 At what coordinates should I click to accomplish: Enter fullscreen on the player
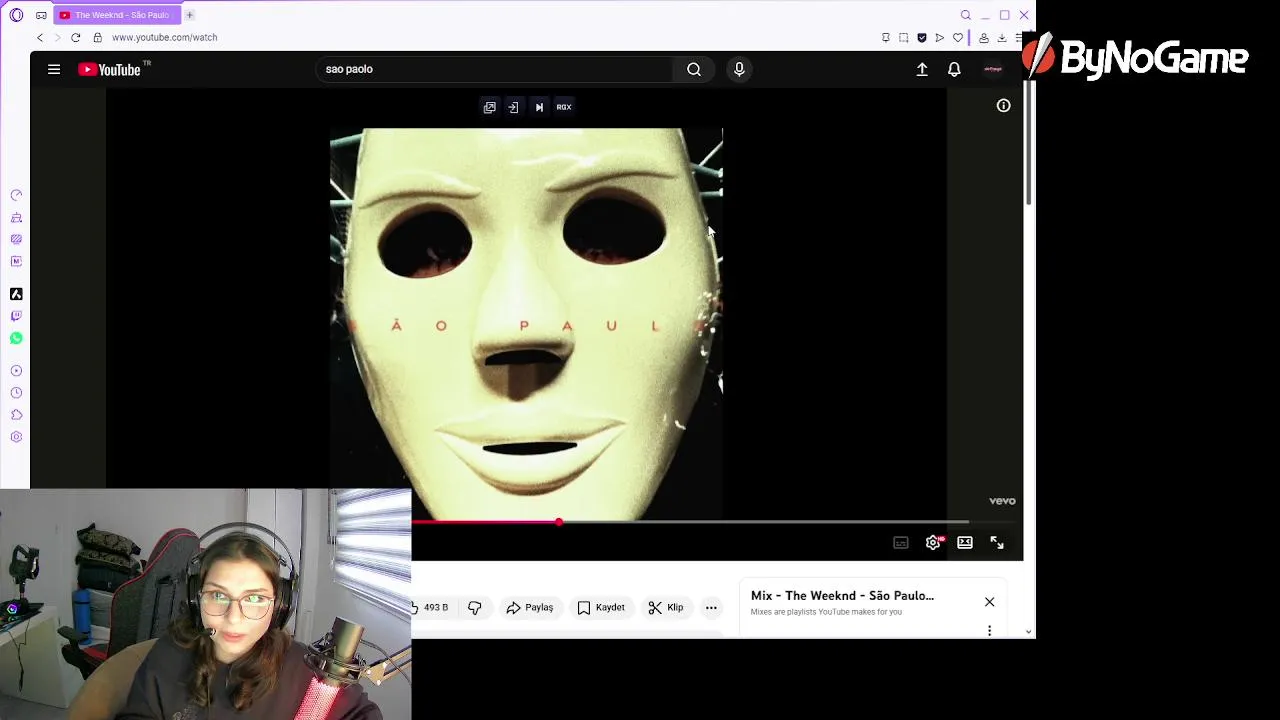[997, 542]
